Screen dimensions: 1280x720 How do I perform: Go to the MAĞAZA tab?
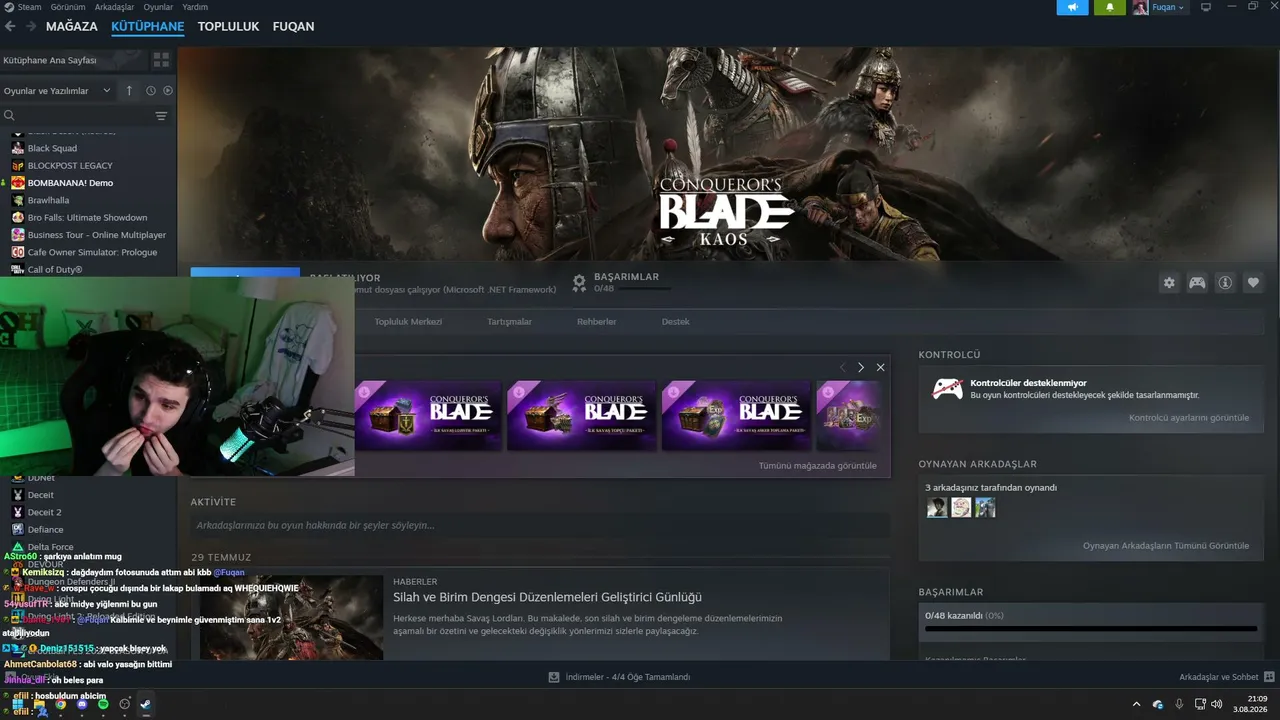click(72, 26)
